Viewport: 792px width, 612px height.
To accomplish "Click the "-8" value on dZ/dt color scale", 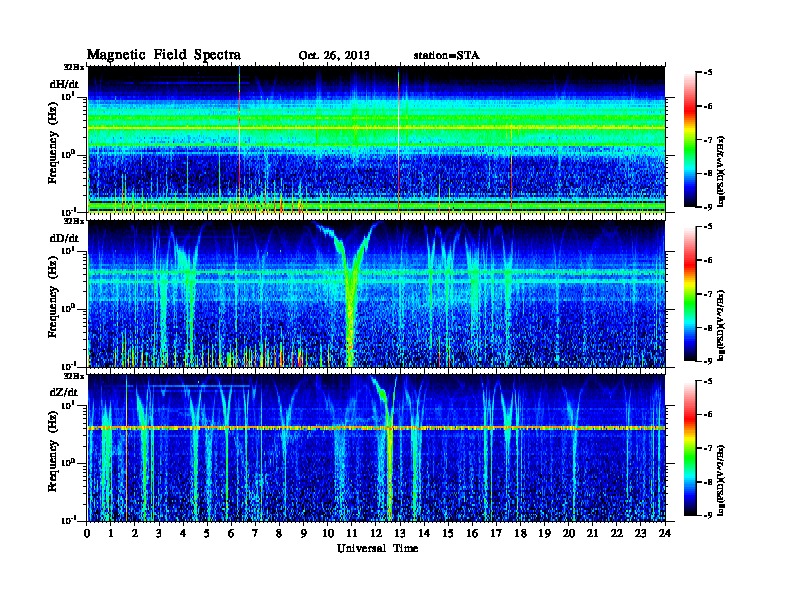I will pos(708,482).
